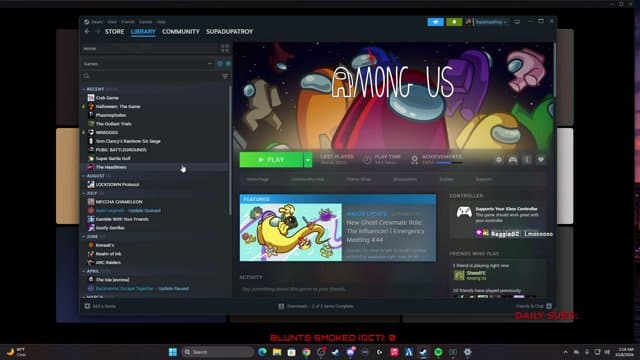This screenshot has width=640, height=360.
Task: Open the View menu
Action: click(x=112, y=22)
